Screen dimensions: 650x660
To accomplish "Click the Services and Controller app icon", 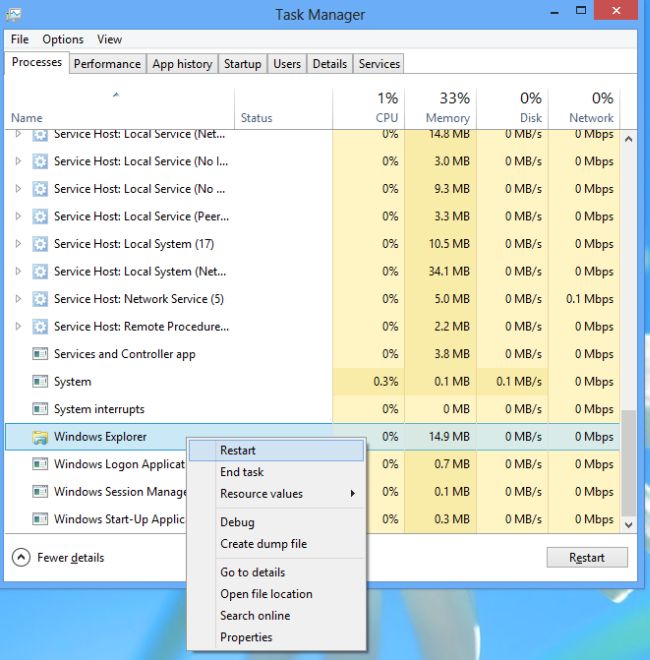I will [x=40, y=354].
